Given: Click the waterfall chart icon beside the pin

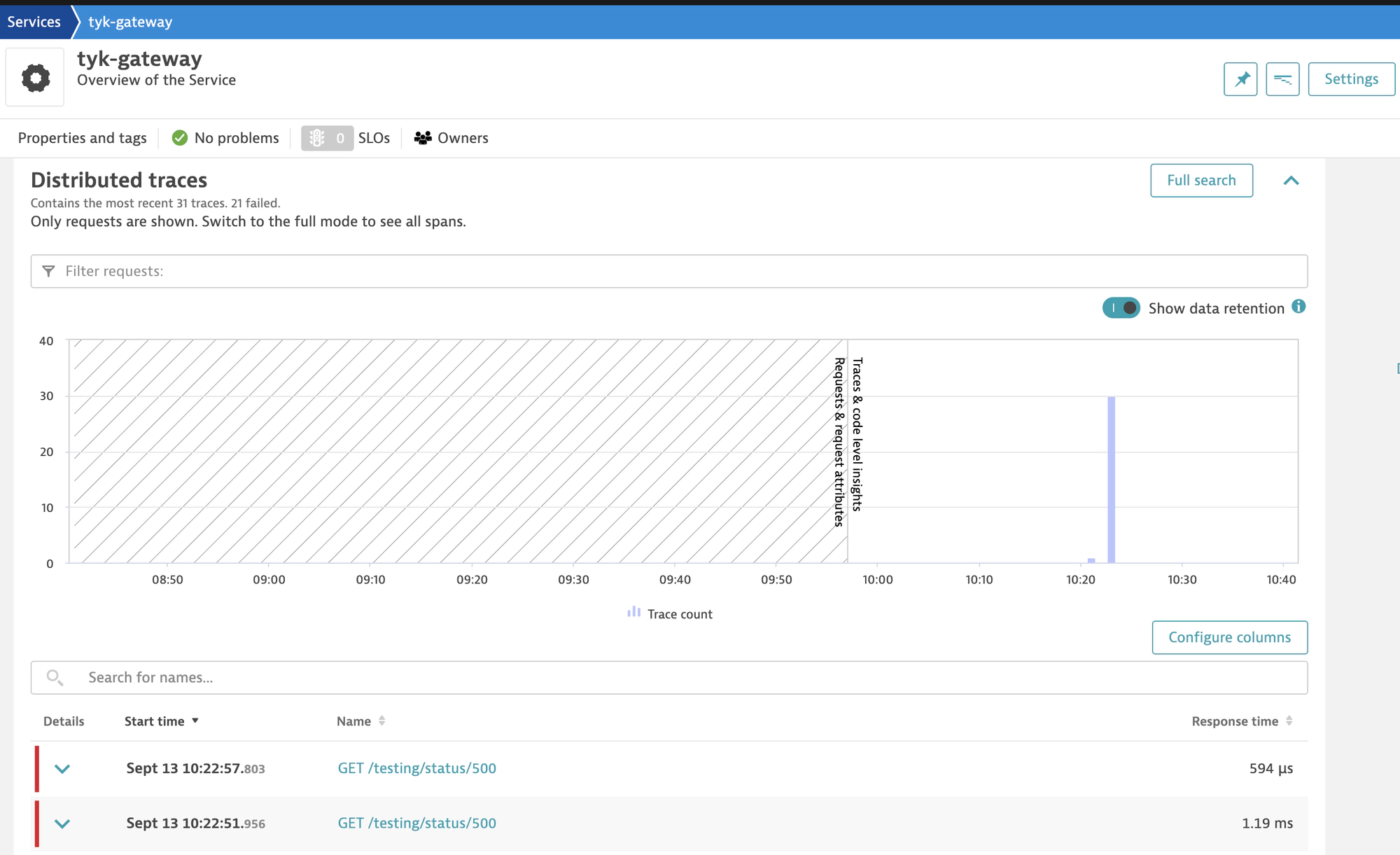Looking at the screenshot, I should (x=1282, y=78).
